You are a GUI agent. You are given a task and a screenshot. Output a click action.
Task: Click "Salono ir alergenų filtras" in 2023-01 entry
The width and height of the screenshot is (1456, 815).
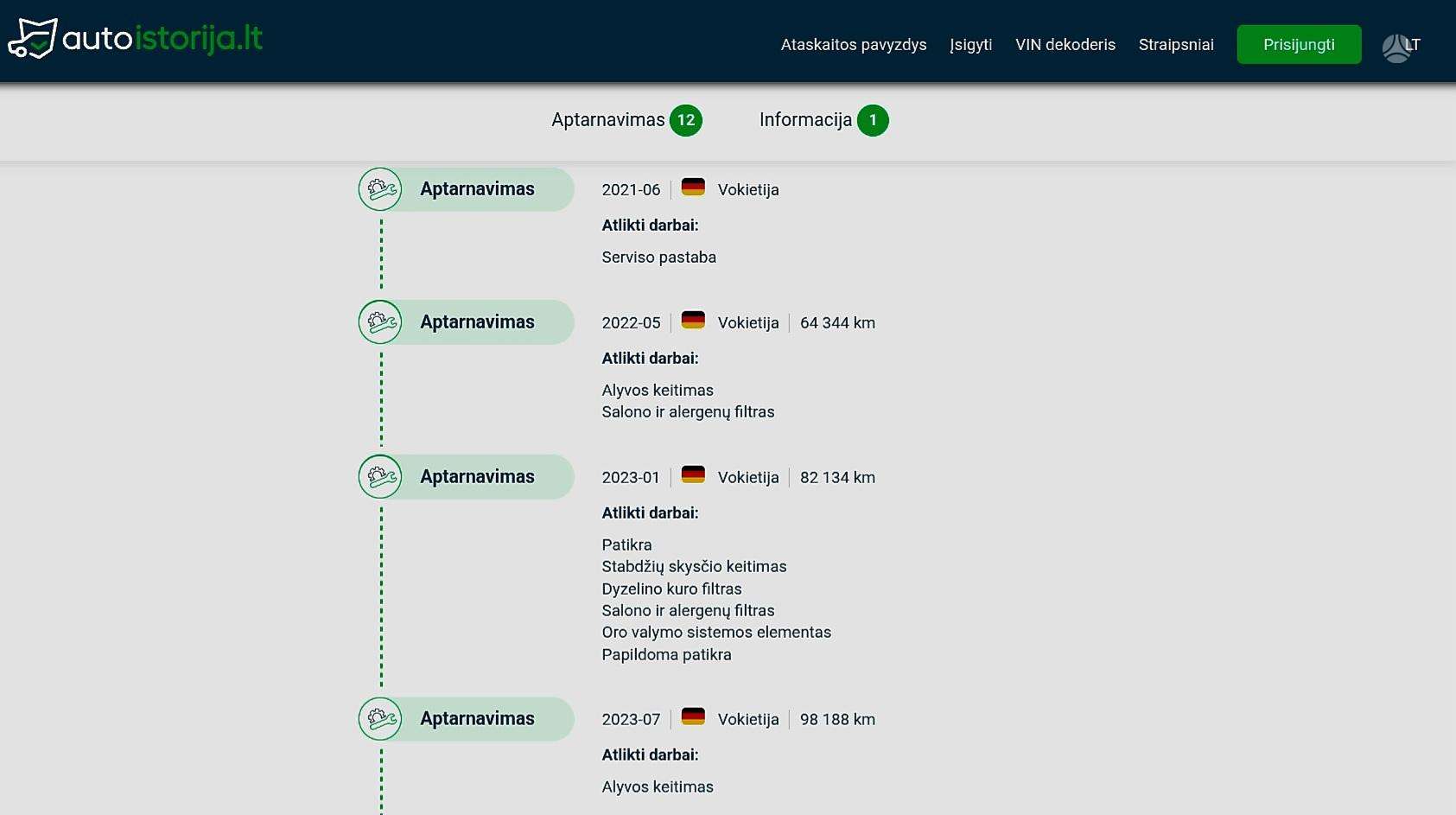click(x=688, y=611)
